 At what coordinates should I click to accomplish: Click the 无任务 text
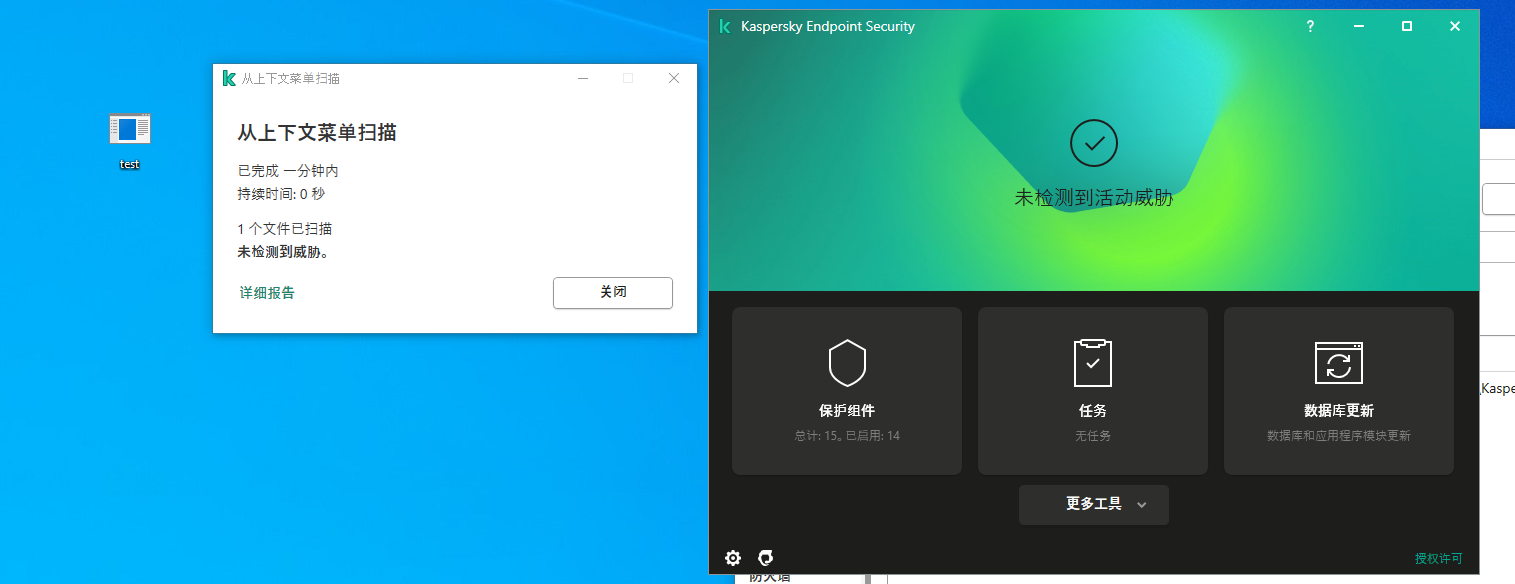[1093, 436]
